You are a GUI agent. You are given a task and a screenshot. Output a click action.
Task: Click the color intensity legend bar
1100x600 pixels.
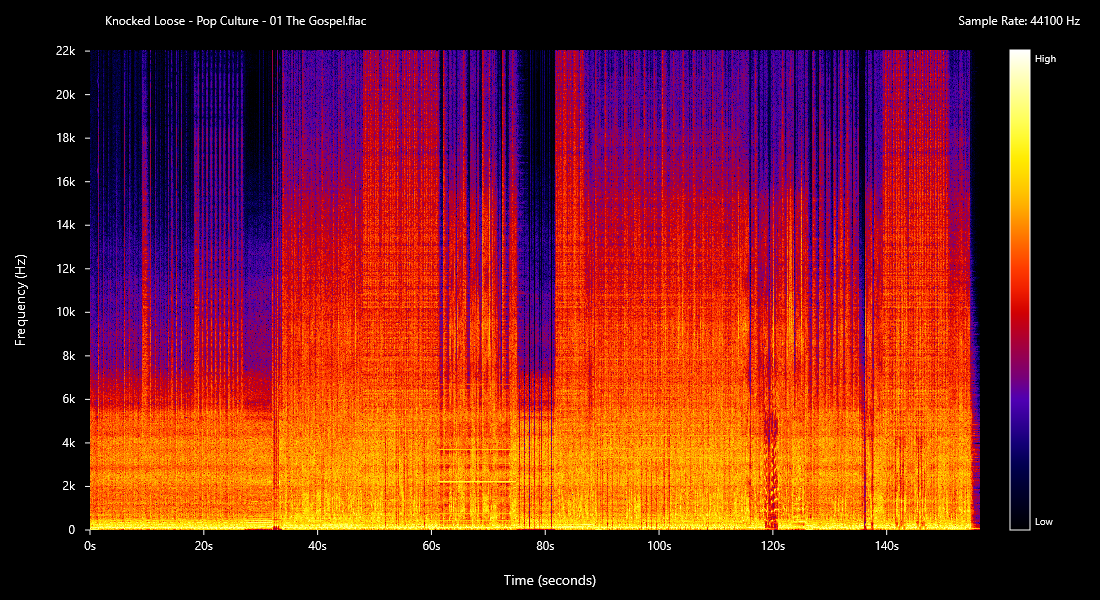click(x=1019, y=289)
